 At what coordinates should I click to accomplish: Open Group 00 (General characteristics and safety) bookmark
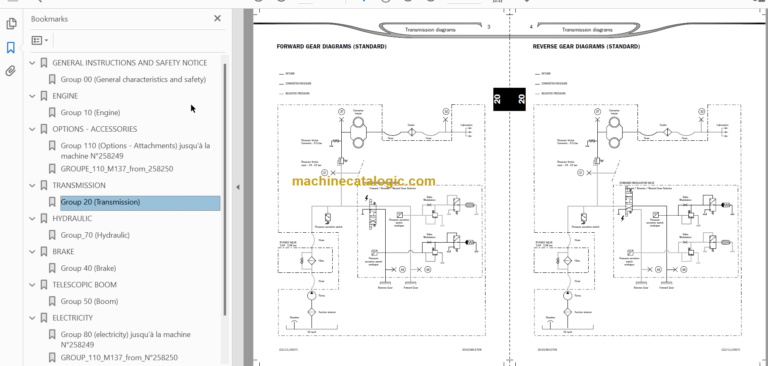point(133,79)
